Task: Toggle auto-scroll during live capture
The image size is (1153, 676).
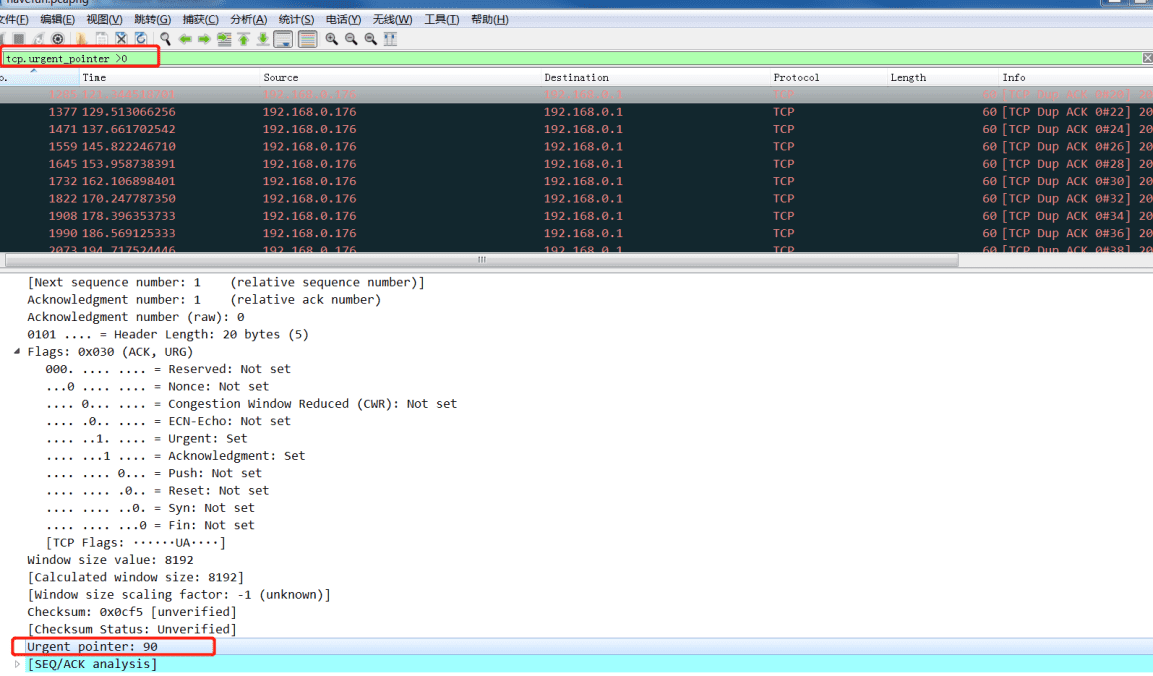Action: pos(283,39)
